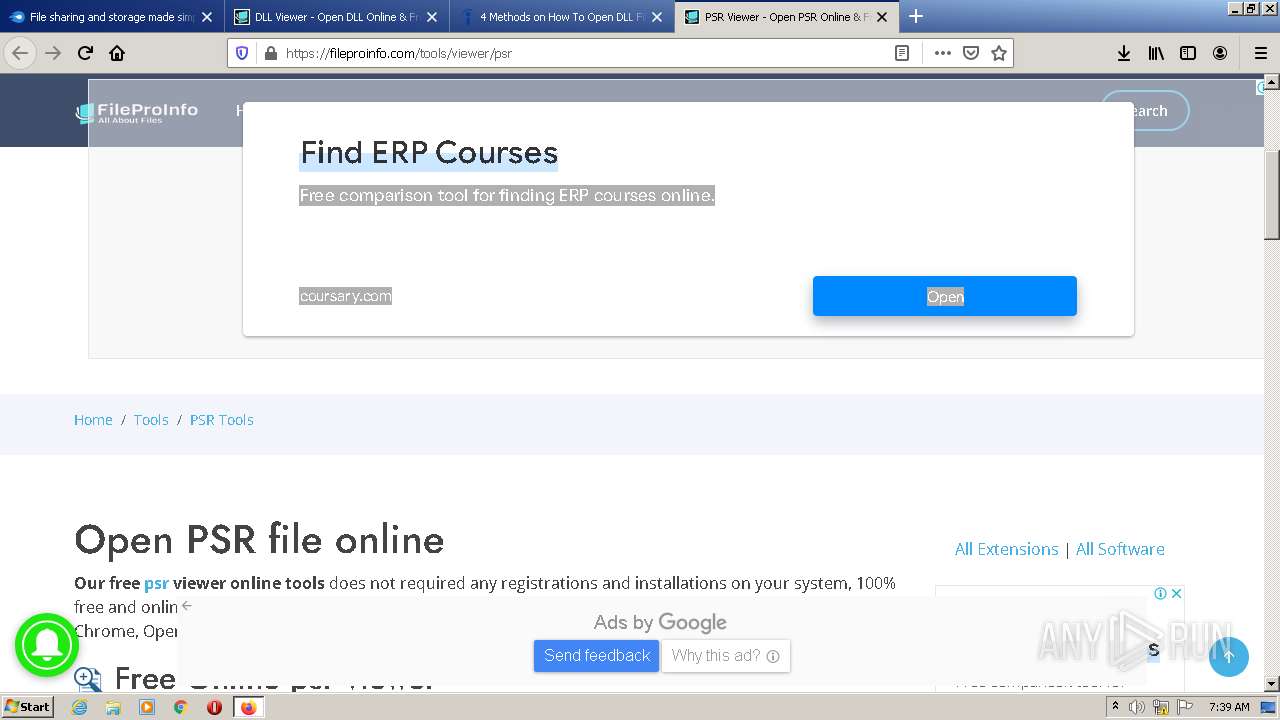Open the Windows Start menu
Screen dimensions: 1280x720
(28, 706)
